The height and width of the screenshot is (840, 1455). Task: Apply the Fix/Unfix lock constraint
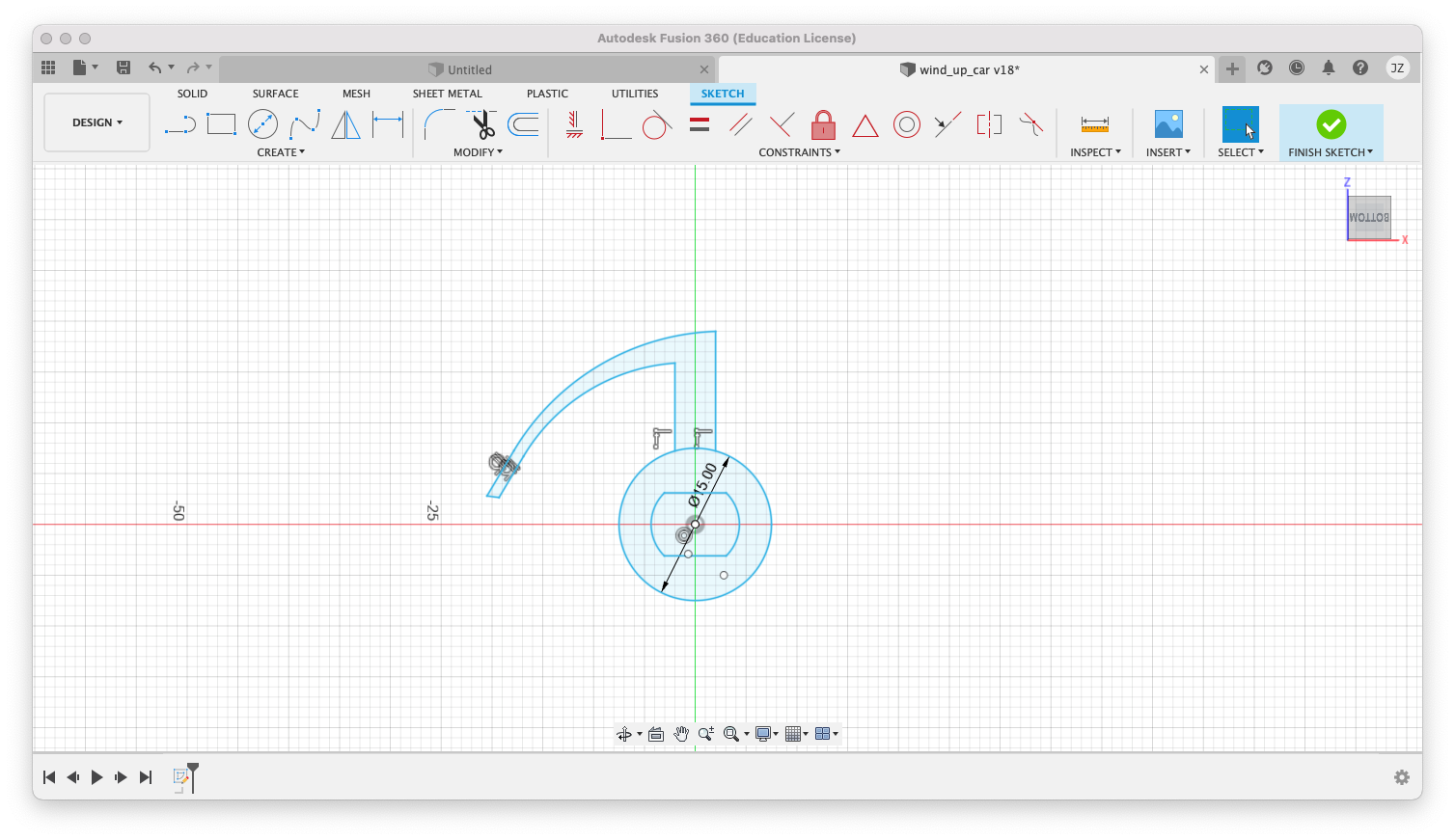[823, 124]
